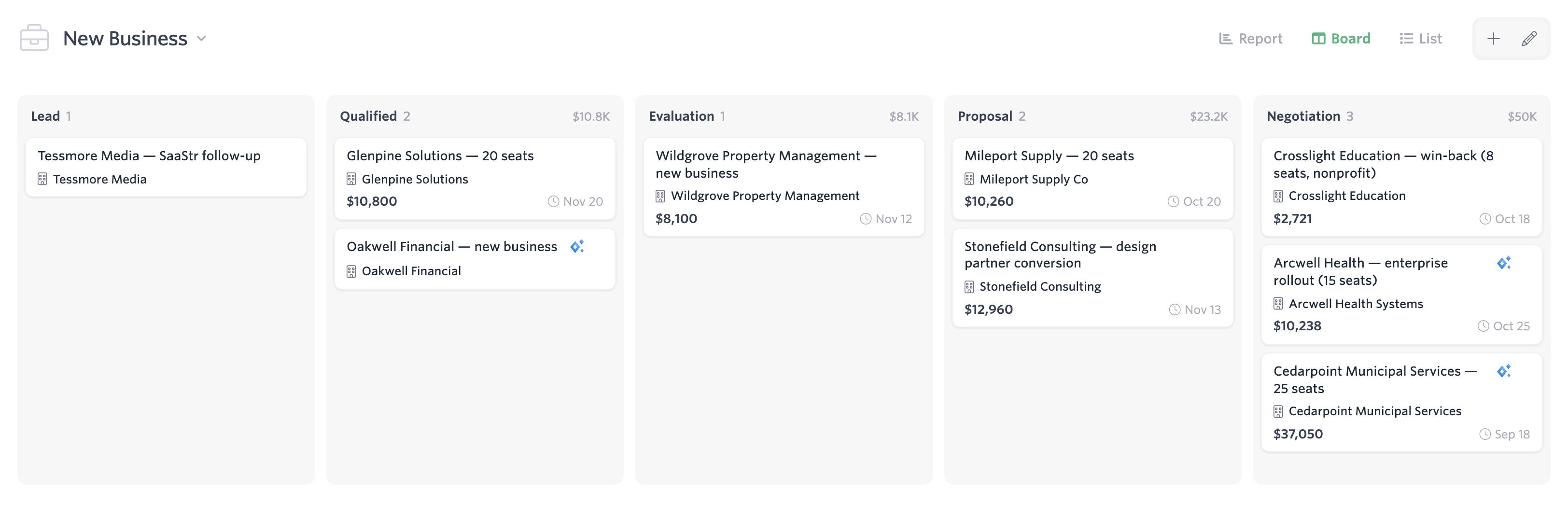Switch to the Report view
This screenshot has width=1568, height=507.
click(1250, 38)
